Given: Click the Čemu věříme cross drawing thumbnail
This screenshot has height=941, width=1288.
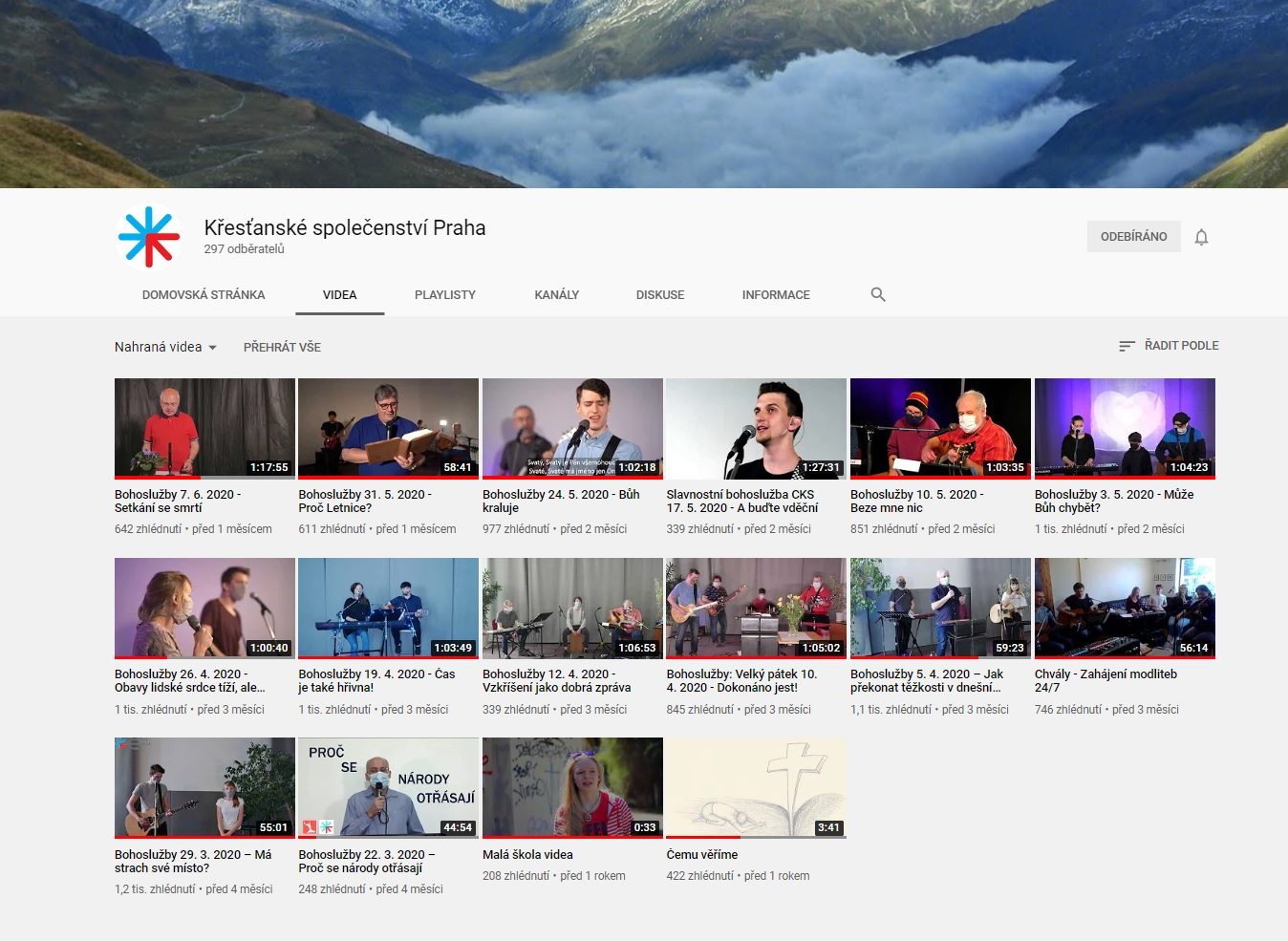Looking at the screenshot, I should [755, 787].
